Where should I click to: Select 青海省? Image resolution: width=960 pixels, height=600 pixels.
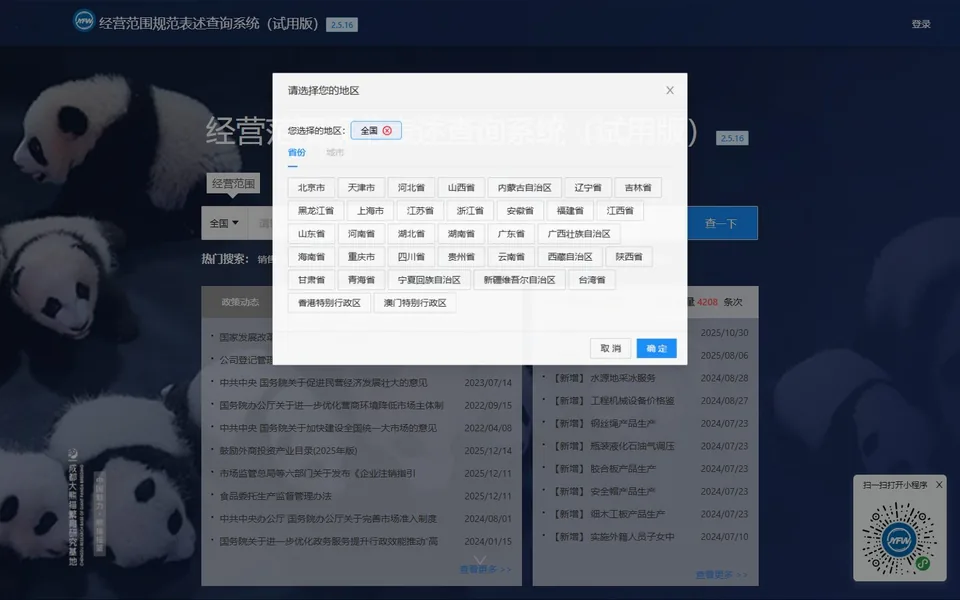(361, 280)
